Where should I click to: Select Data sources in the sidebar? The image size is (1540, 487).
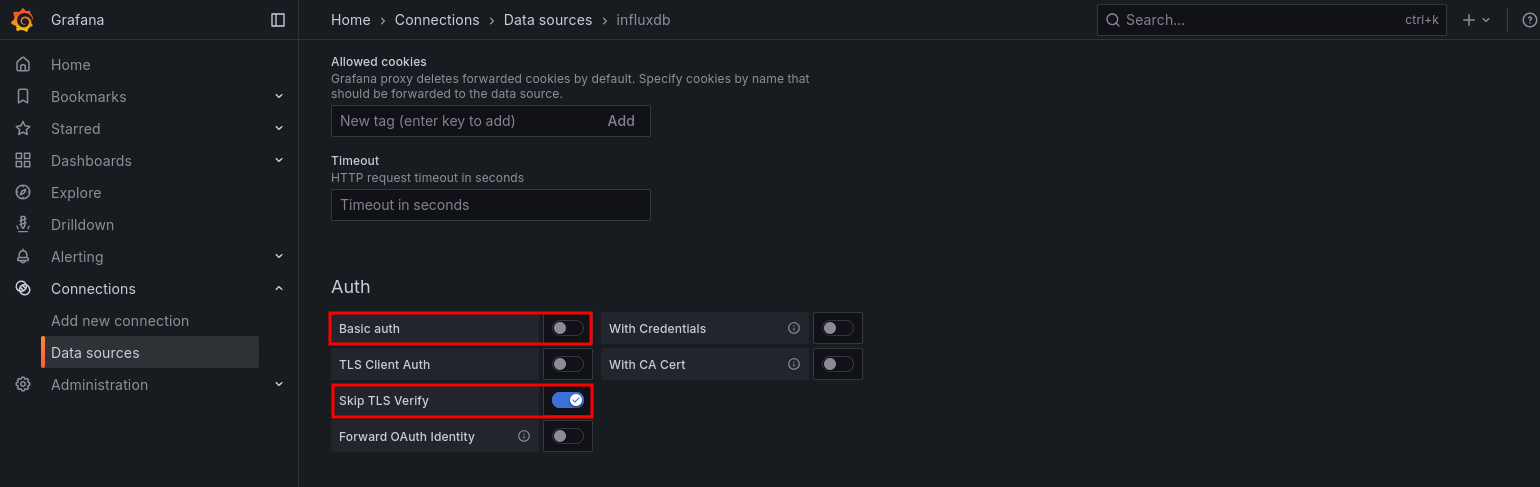(x=95, y=353)
